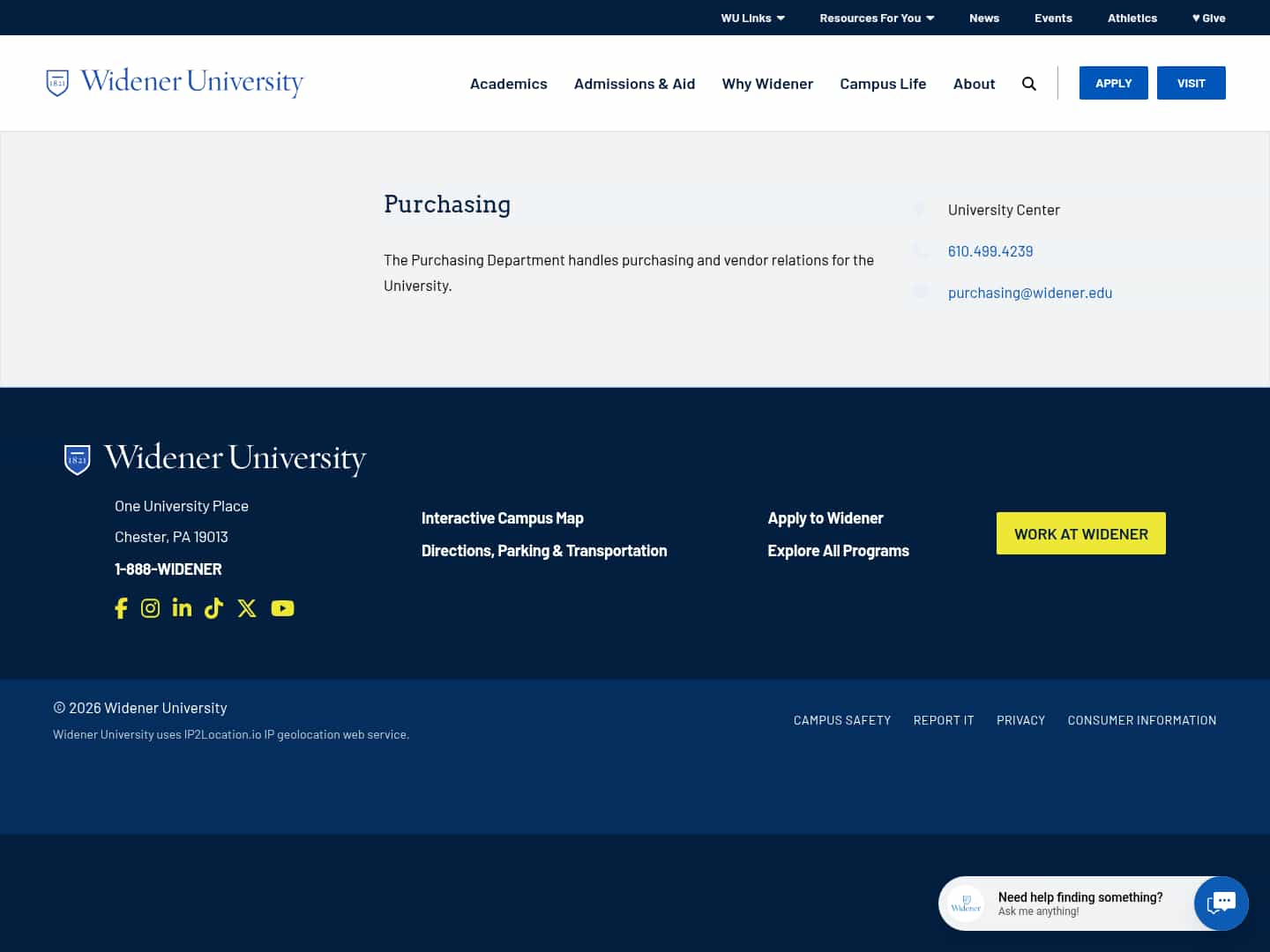1270x952 pixels.
Task: Click the Widener University header logo
Action: (175, 82)
